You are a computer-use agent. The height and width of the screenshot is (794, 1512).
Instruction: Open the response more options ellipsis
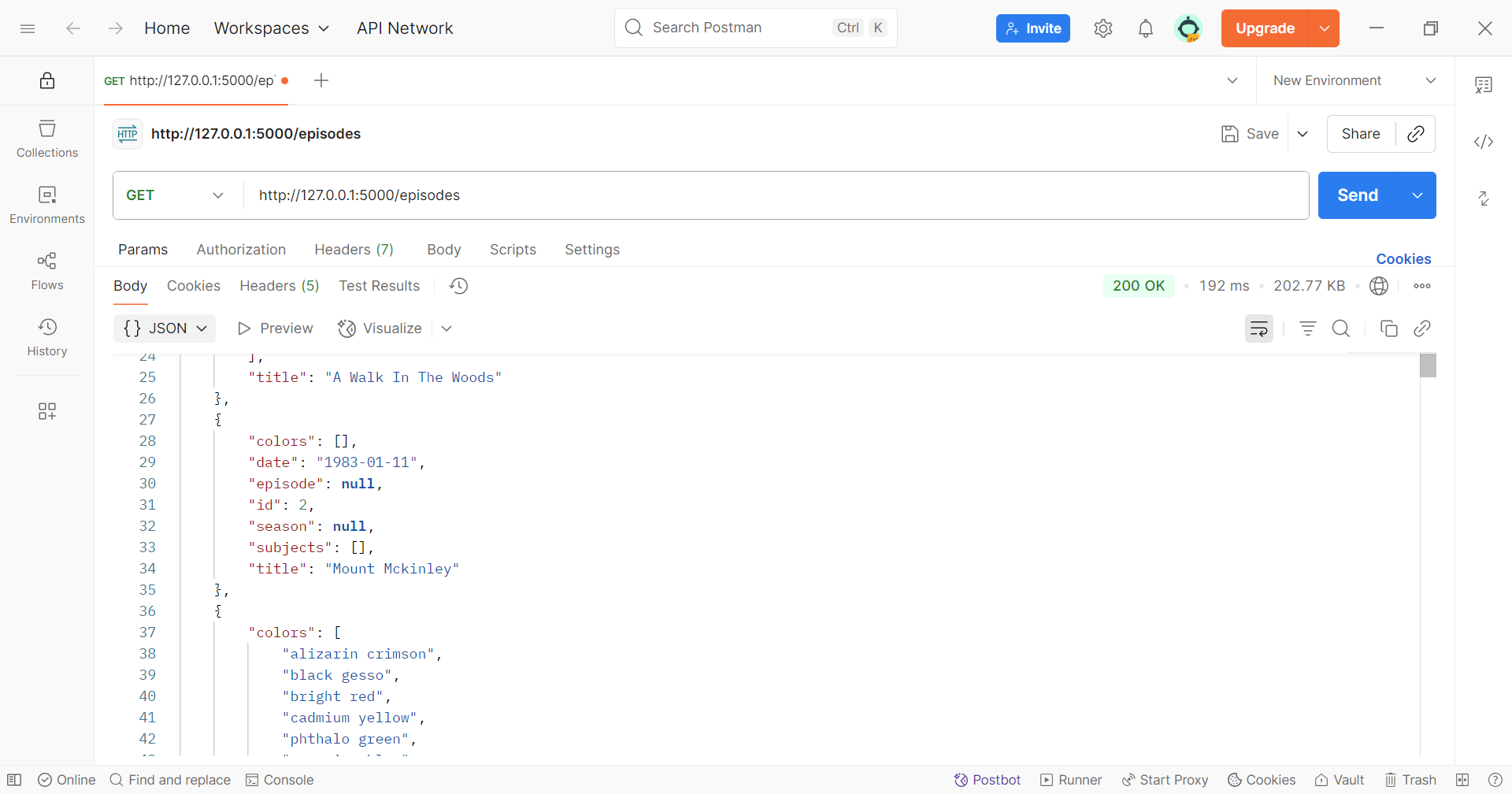pos(1422,286)
